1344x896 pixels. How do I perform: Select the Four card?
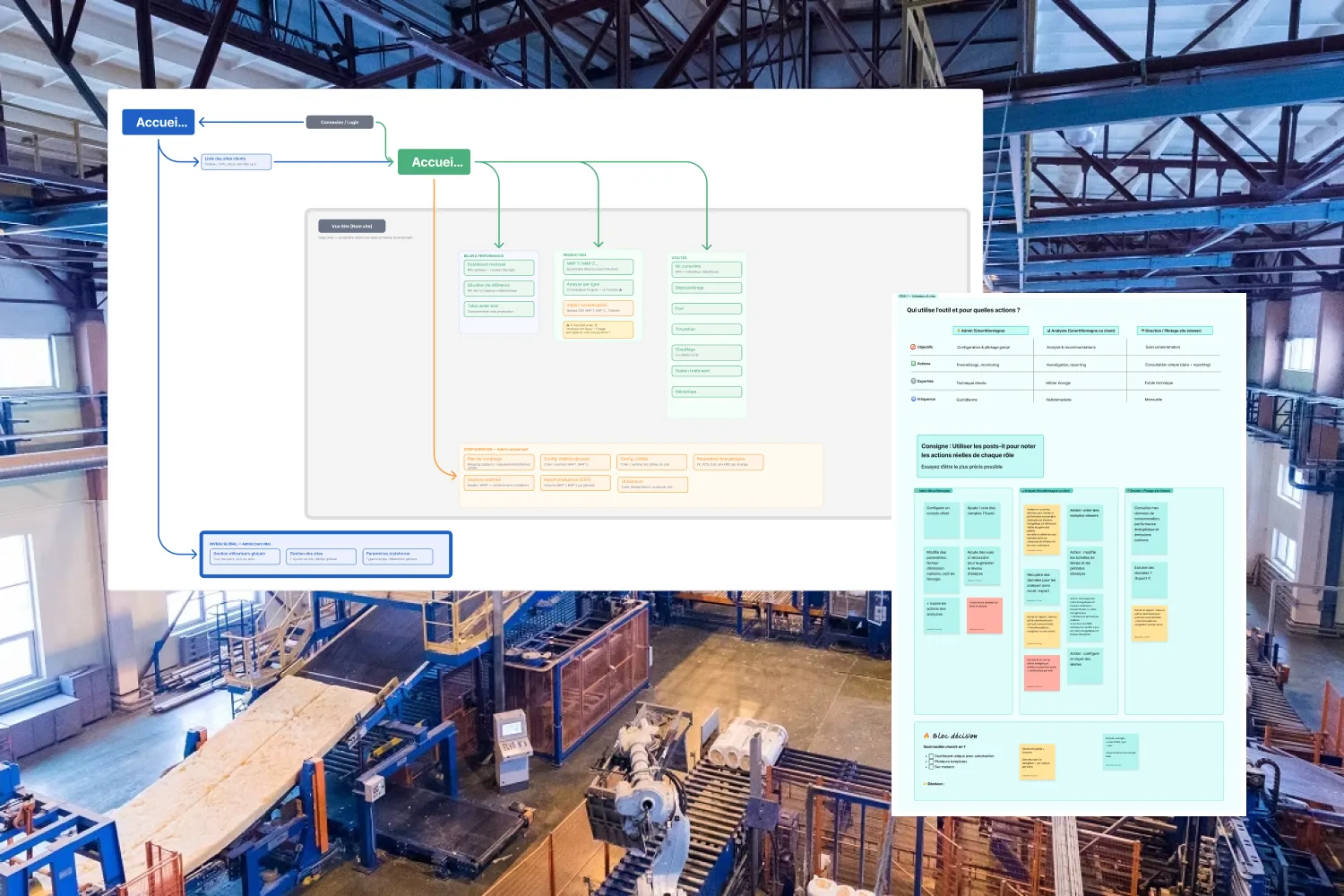click(707, 308)
